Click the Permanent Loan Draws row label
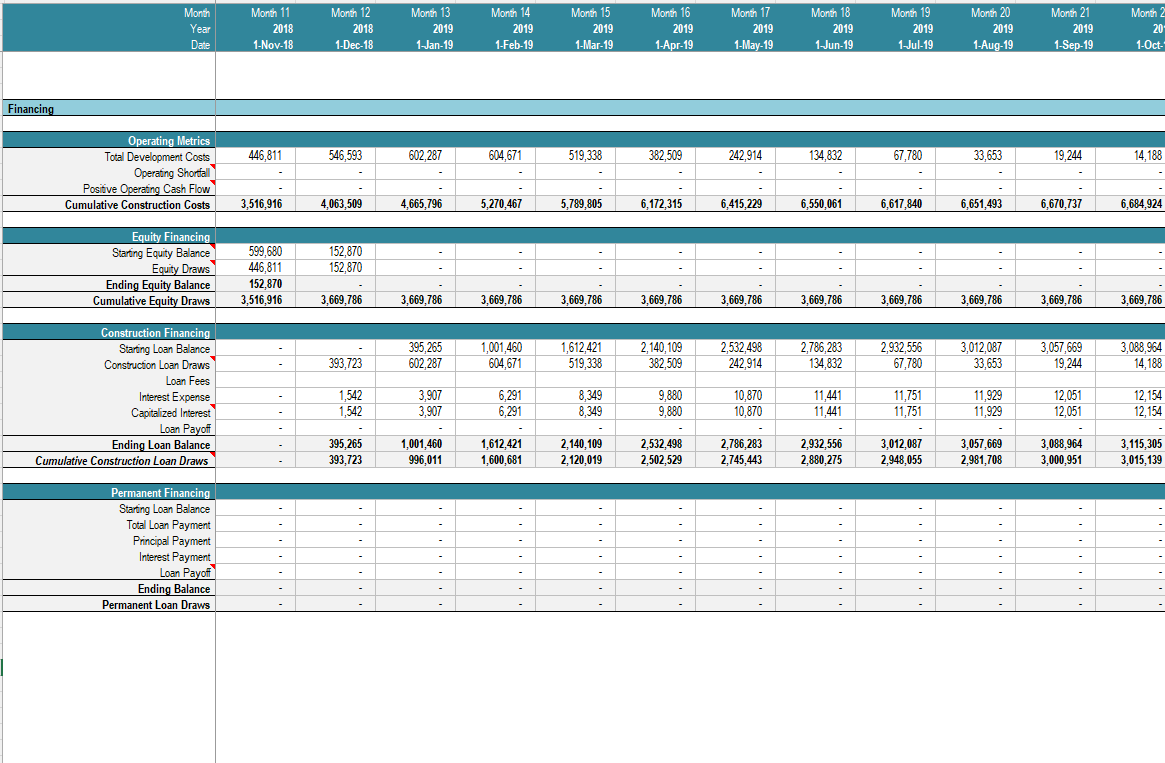Screen dimensions: 1165x763 point(156,605)
